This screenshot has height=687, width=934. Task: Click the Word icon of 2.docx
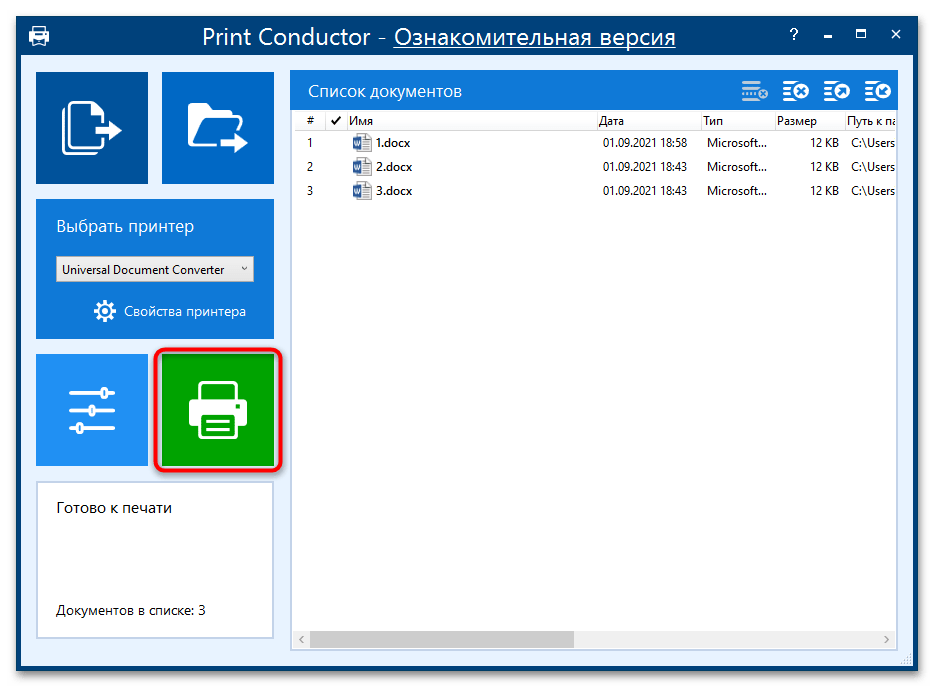pyautogui.click(x=362, y=167)
